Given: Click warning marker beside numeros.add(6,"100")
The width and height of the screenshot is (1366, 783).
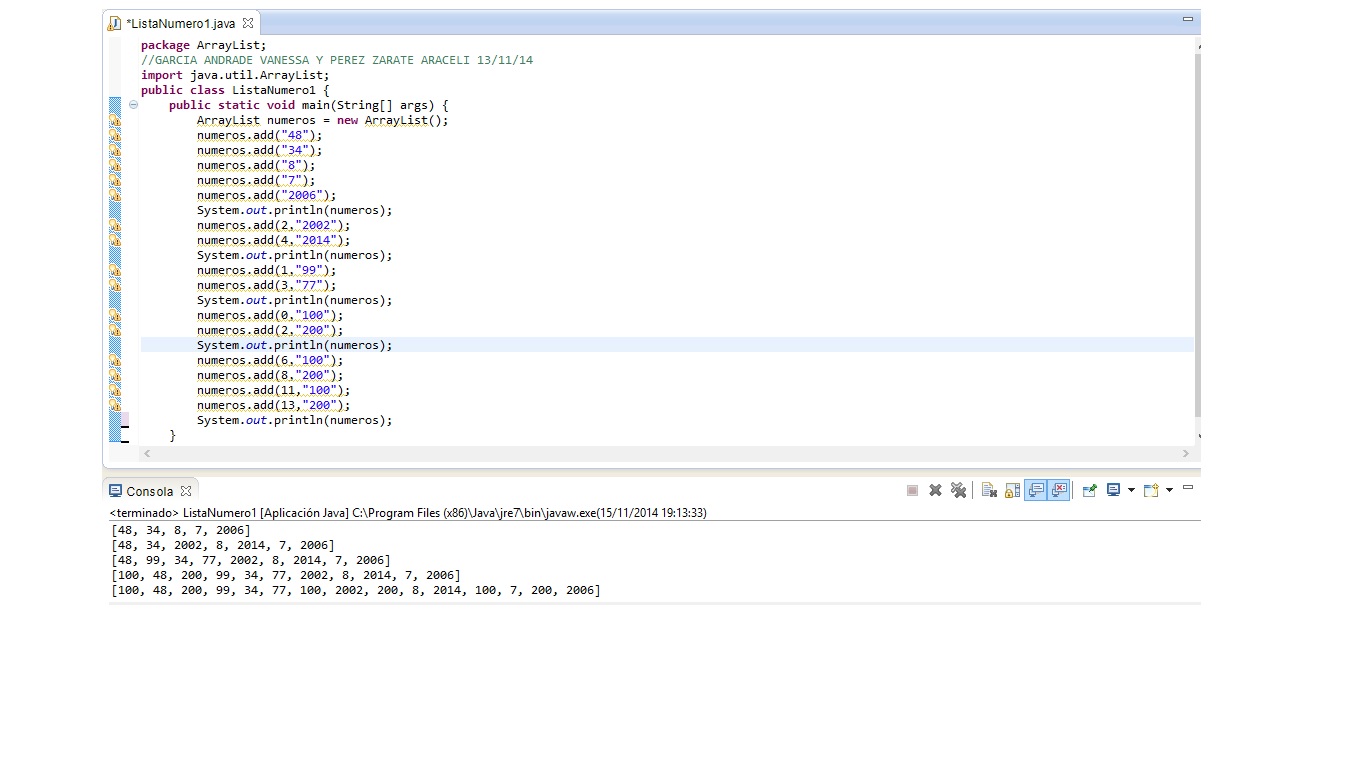Looking at the screenshot, I should pyautogui.click(x=115, y=360).
